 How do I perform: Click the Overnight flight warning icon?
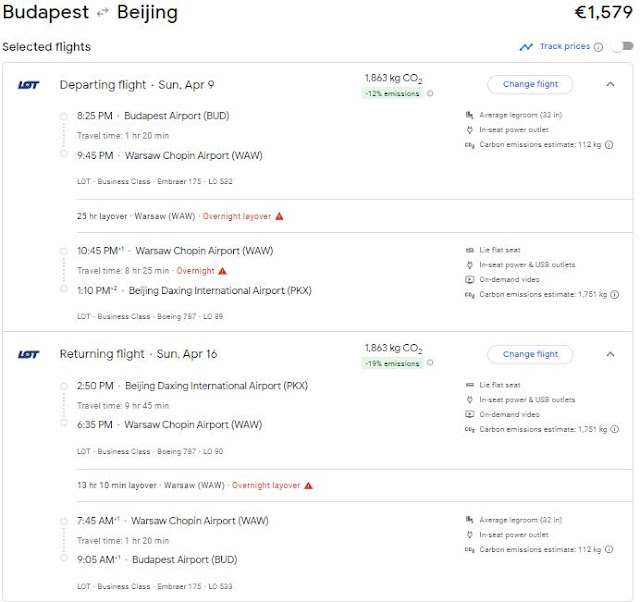coord(222,270)
